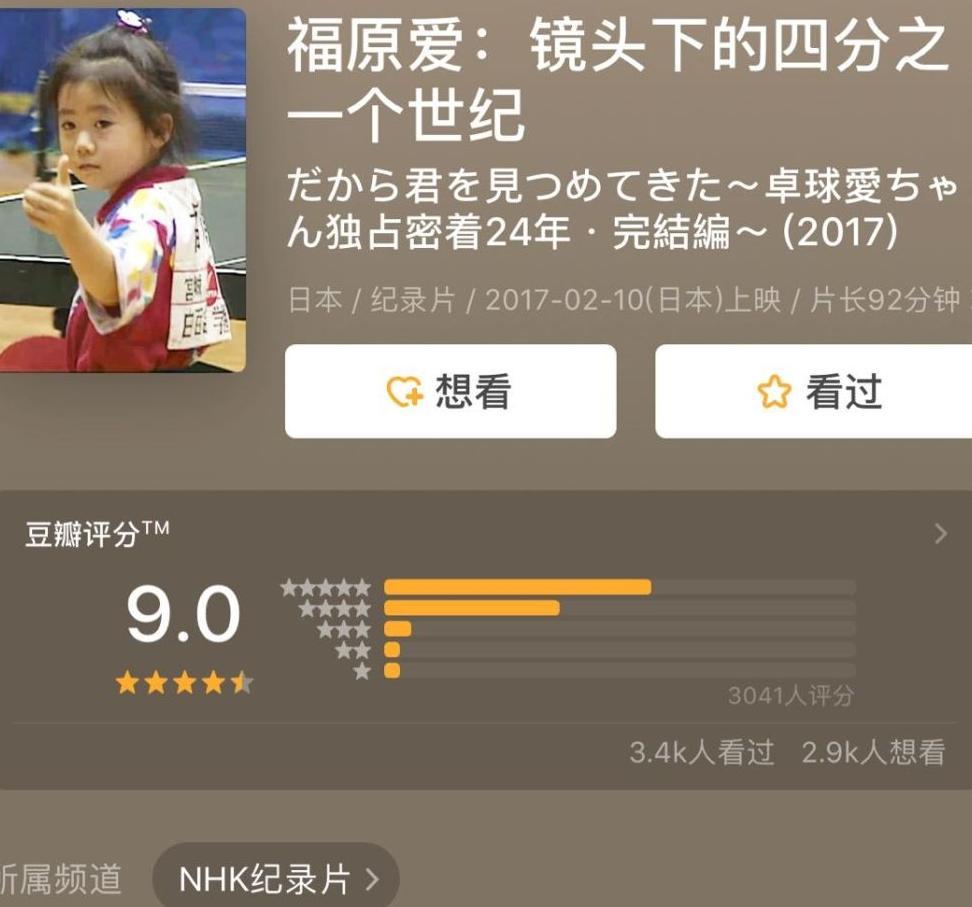972x907 pixels.
Task: Select the four-star rating bar
Action: tap(620, 608)
